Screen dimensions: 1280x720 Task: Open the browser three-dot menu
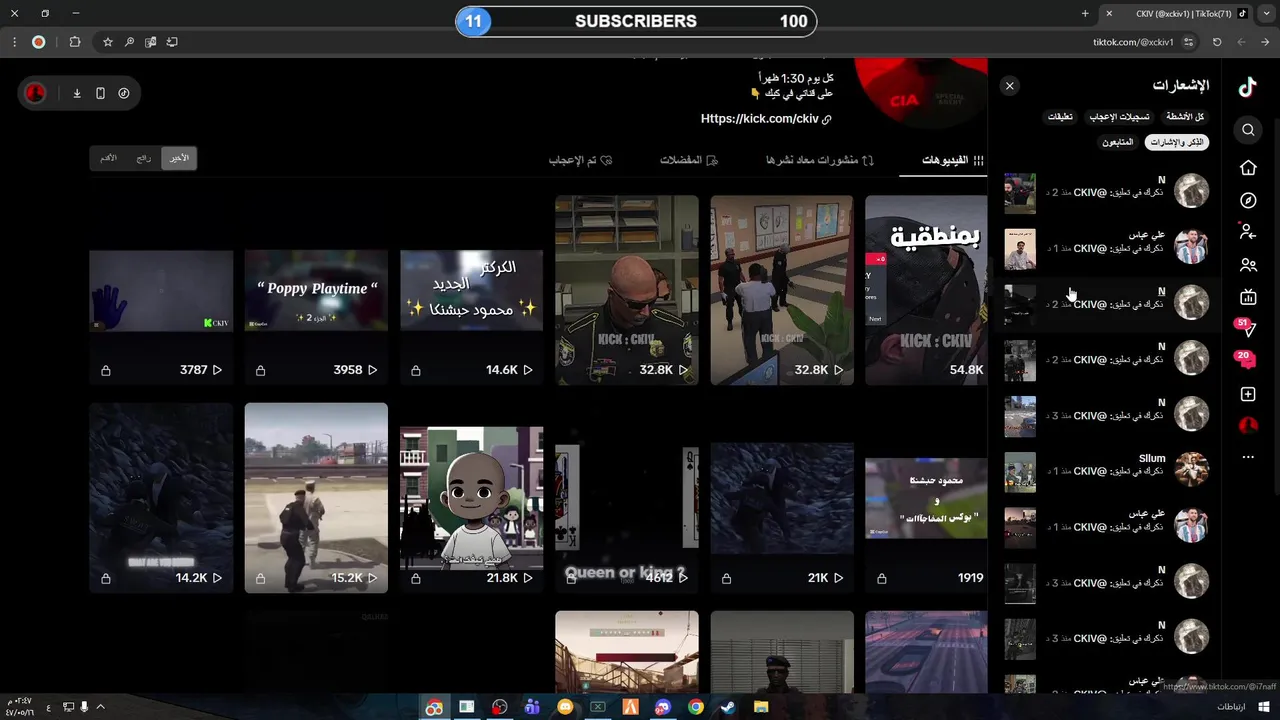click(x=14, y=42)
